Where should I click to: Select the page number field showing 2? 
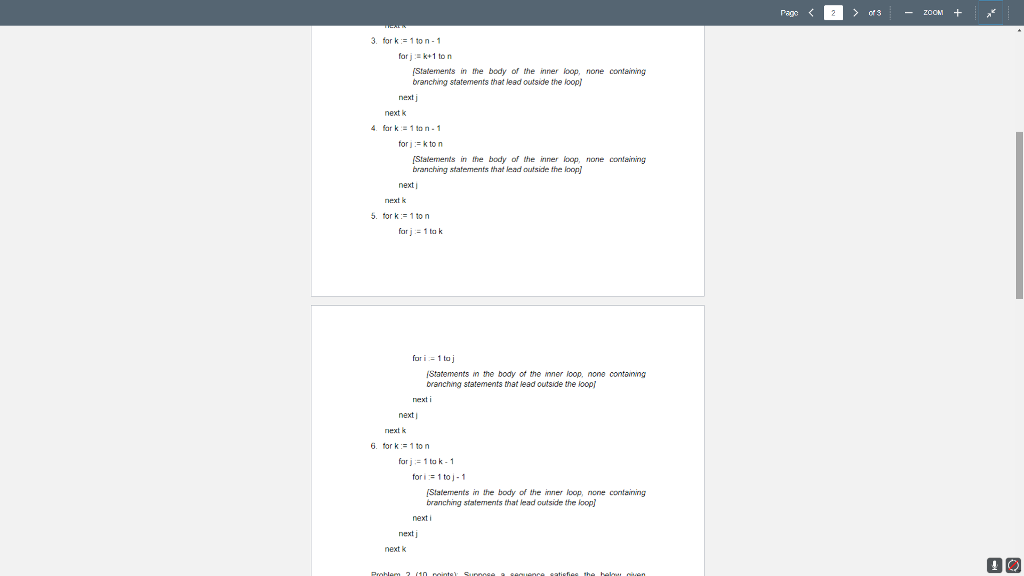[833, 13]
